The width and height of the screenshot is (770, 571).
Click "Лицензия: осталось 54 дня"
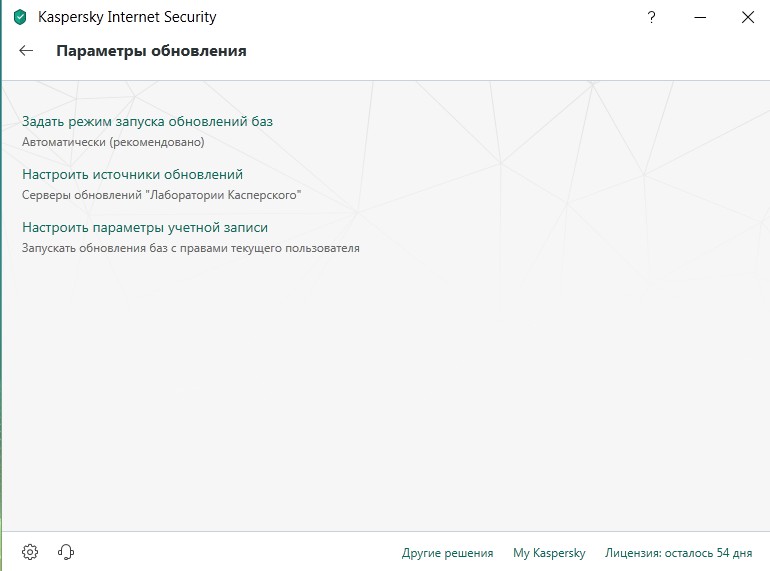click(678, 552)
